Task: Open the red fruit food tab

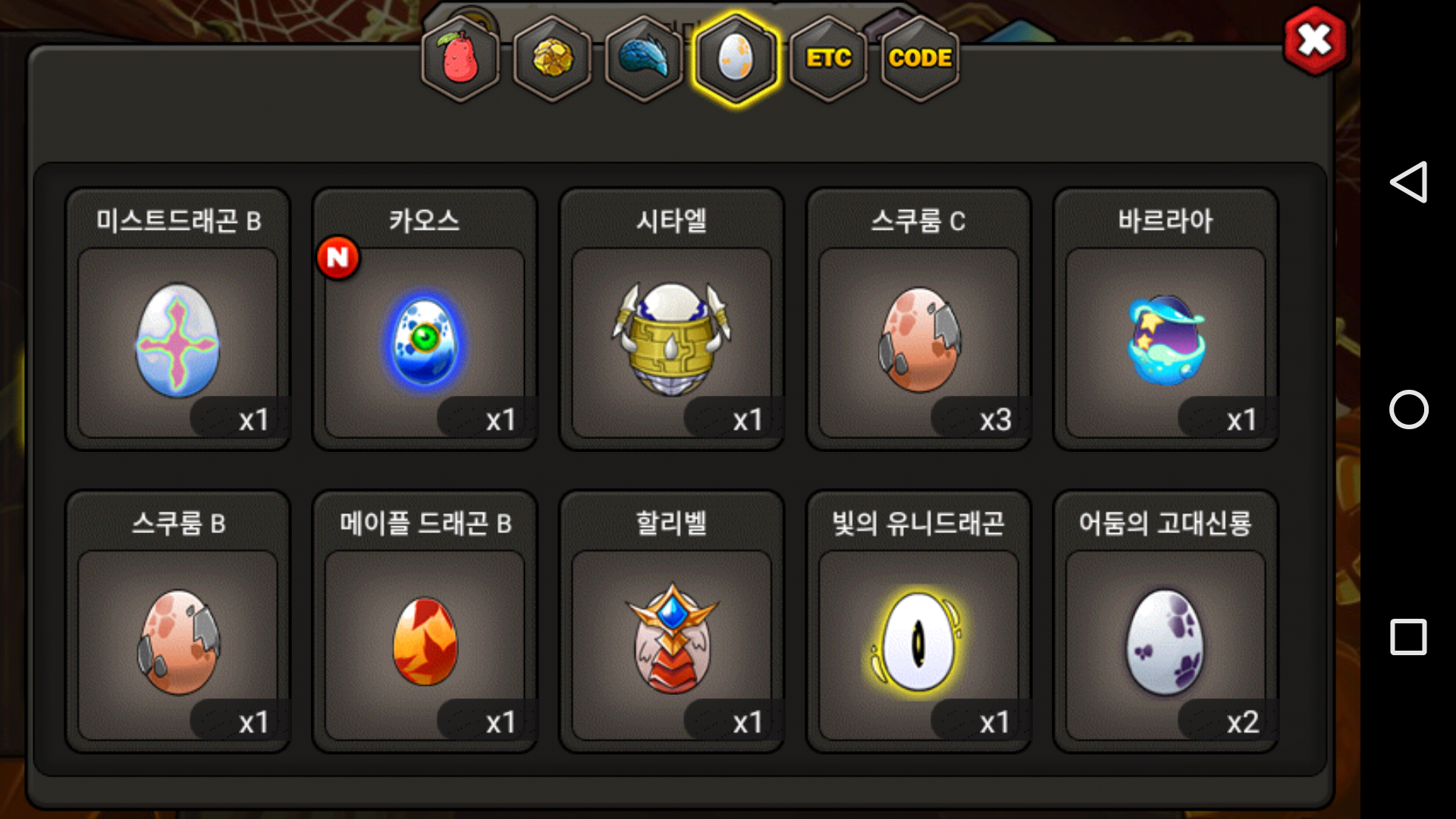Action: click(x=460, y=58)
